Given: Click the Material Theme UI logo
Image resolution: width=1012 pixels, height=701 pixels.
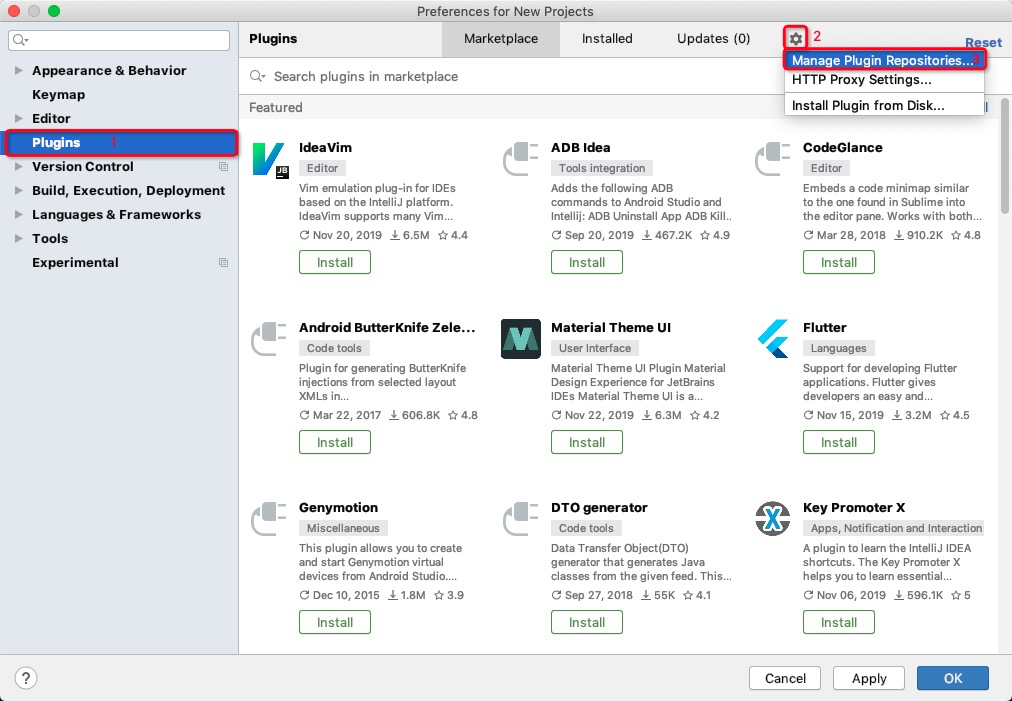Looking at the screenshot, I should tap(521, 339).
